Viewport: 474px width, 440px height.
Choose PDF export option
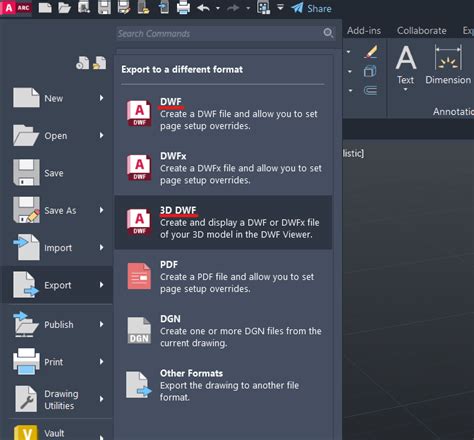pyautogui.click(x=223, y=277)
